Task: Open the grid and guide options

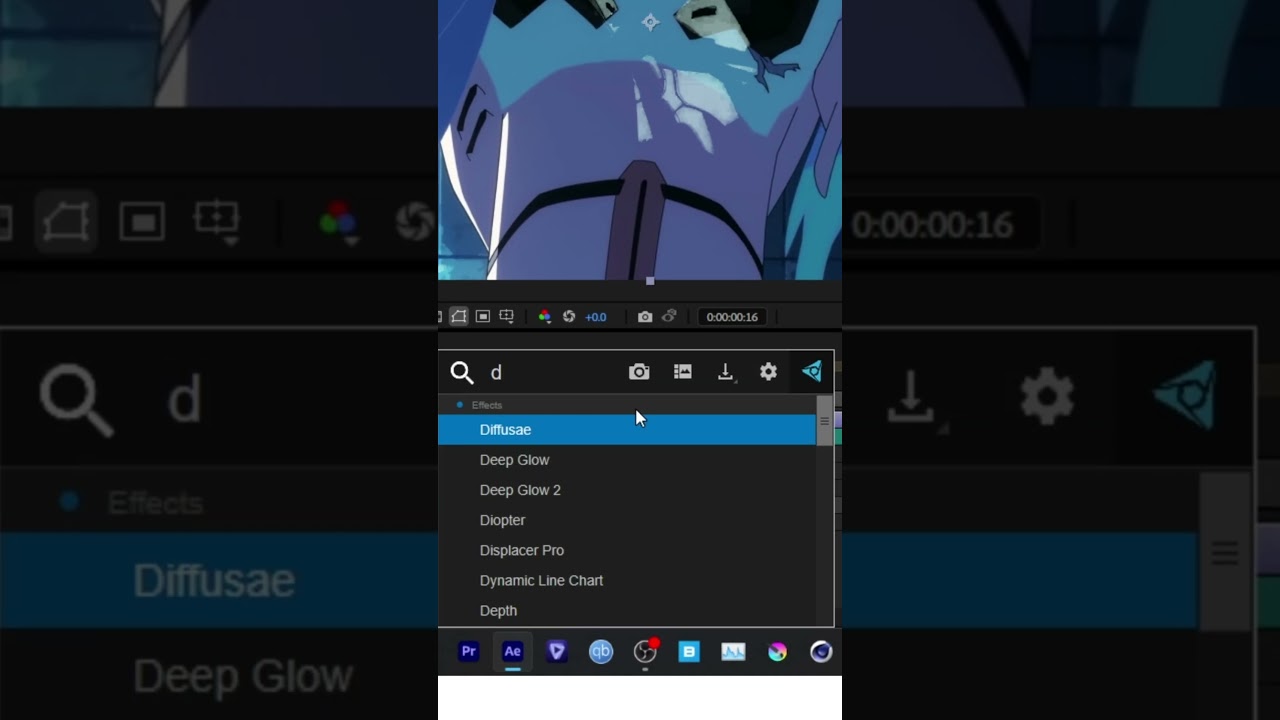Action: 507,317
